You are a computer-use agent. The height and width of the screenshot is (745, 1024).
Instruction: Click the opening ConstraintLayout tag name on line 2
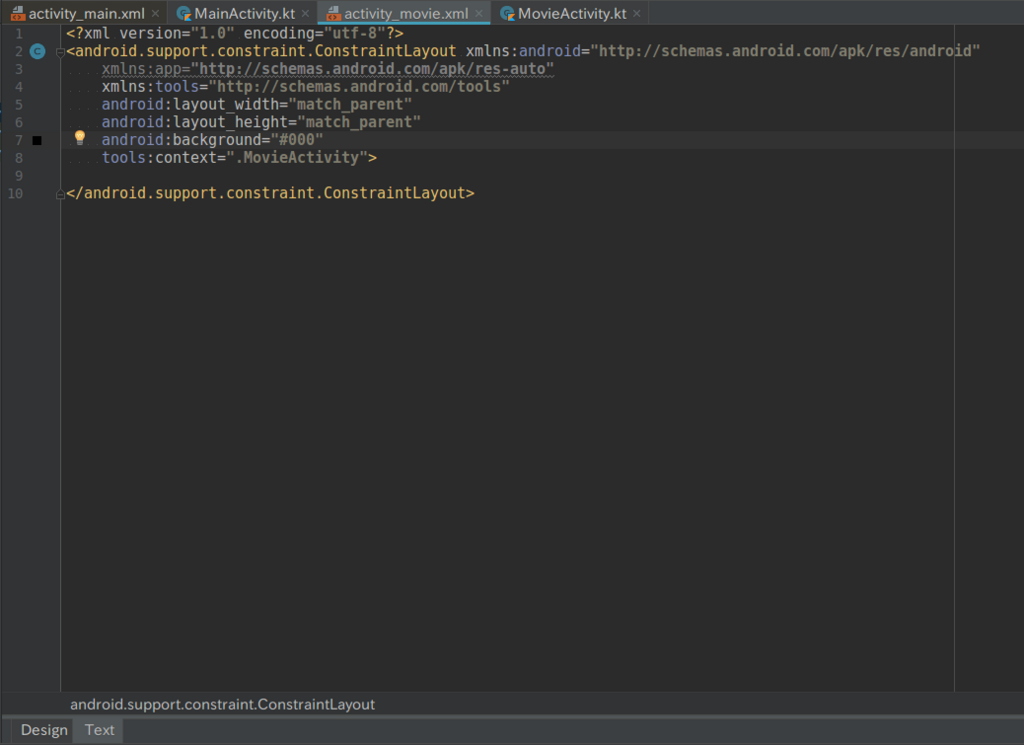266,51
